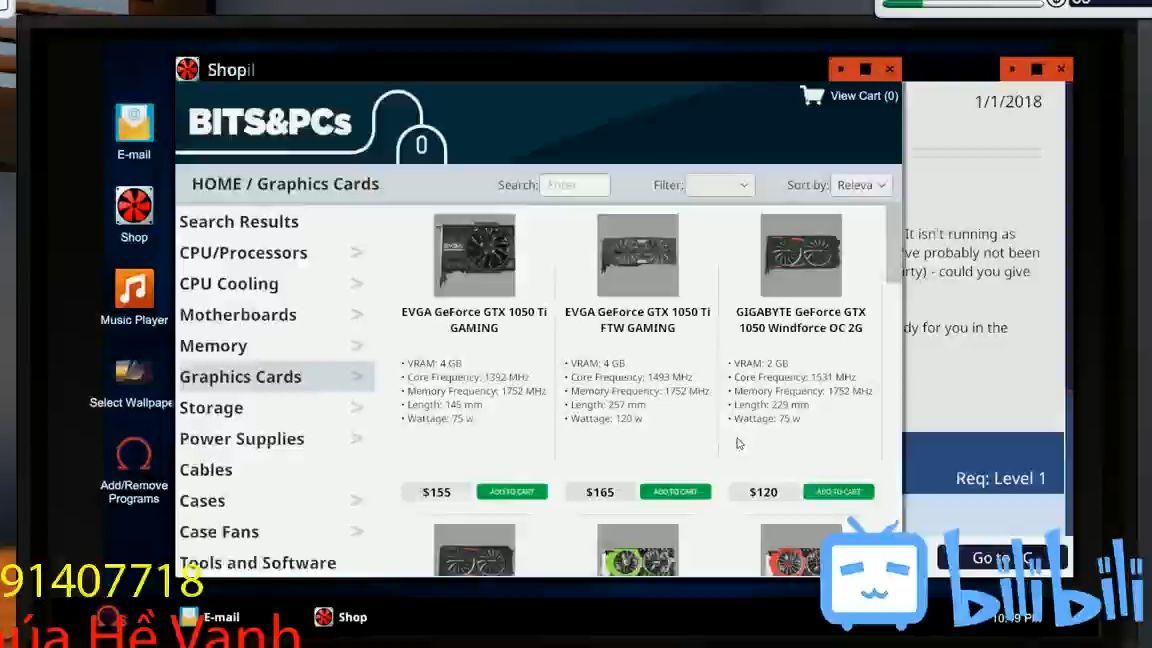Minimize the Shop window

(x=840, y=69)
